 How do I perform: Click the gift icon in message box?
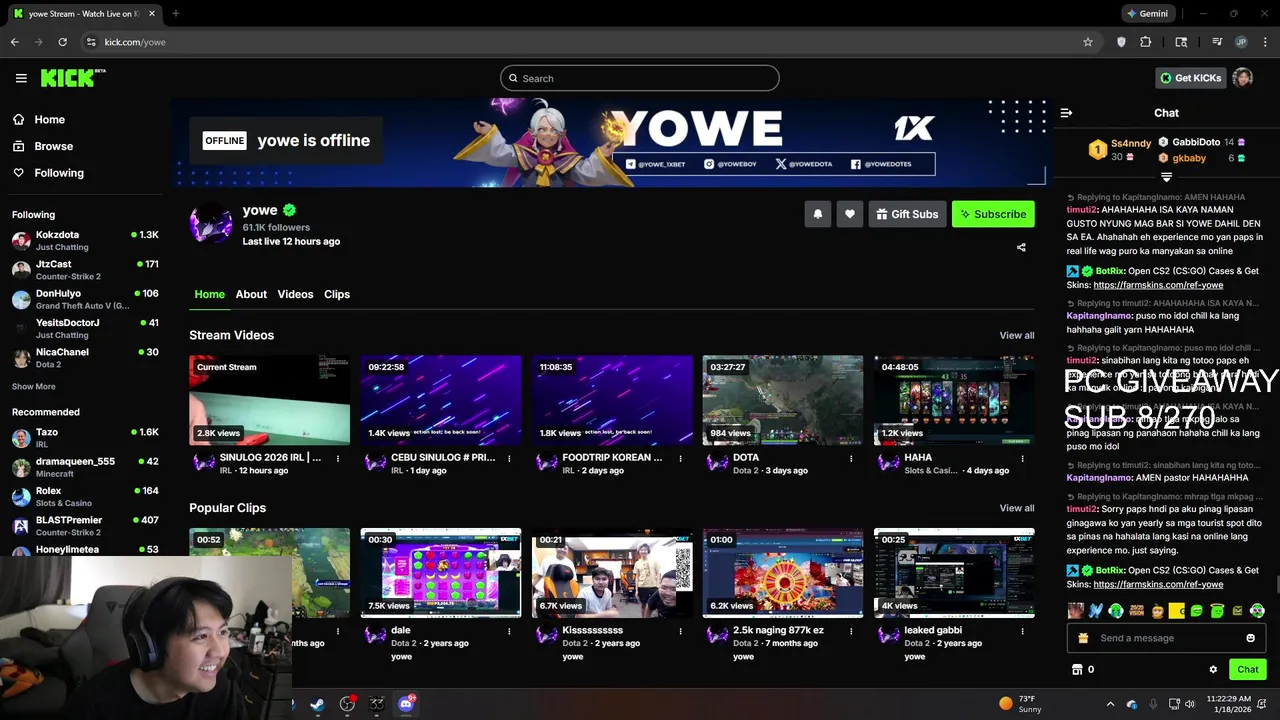pos(1083,638)
